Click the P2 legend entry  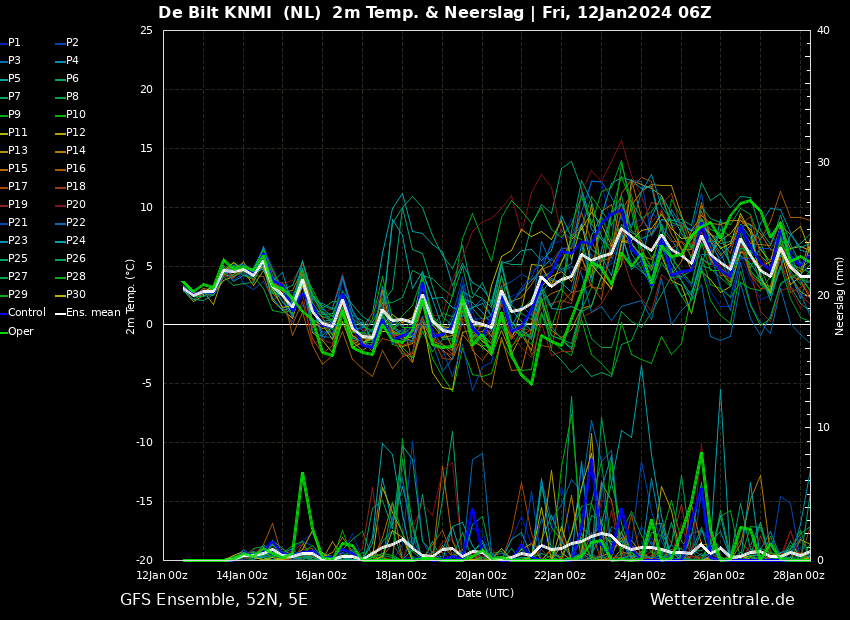click(67, 42)
